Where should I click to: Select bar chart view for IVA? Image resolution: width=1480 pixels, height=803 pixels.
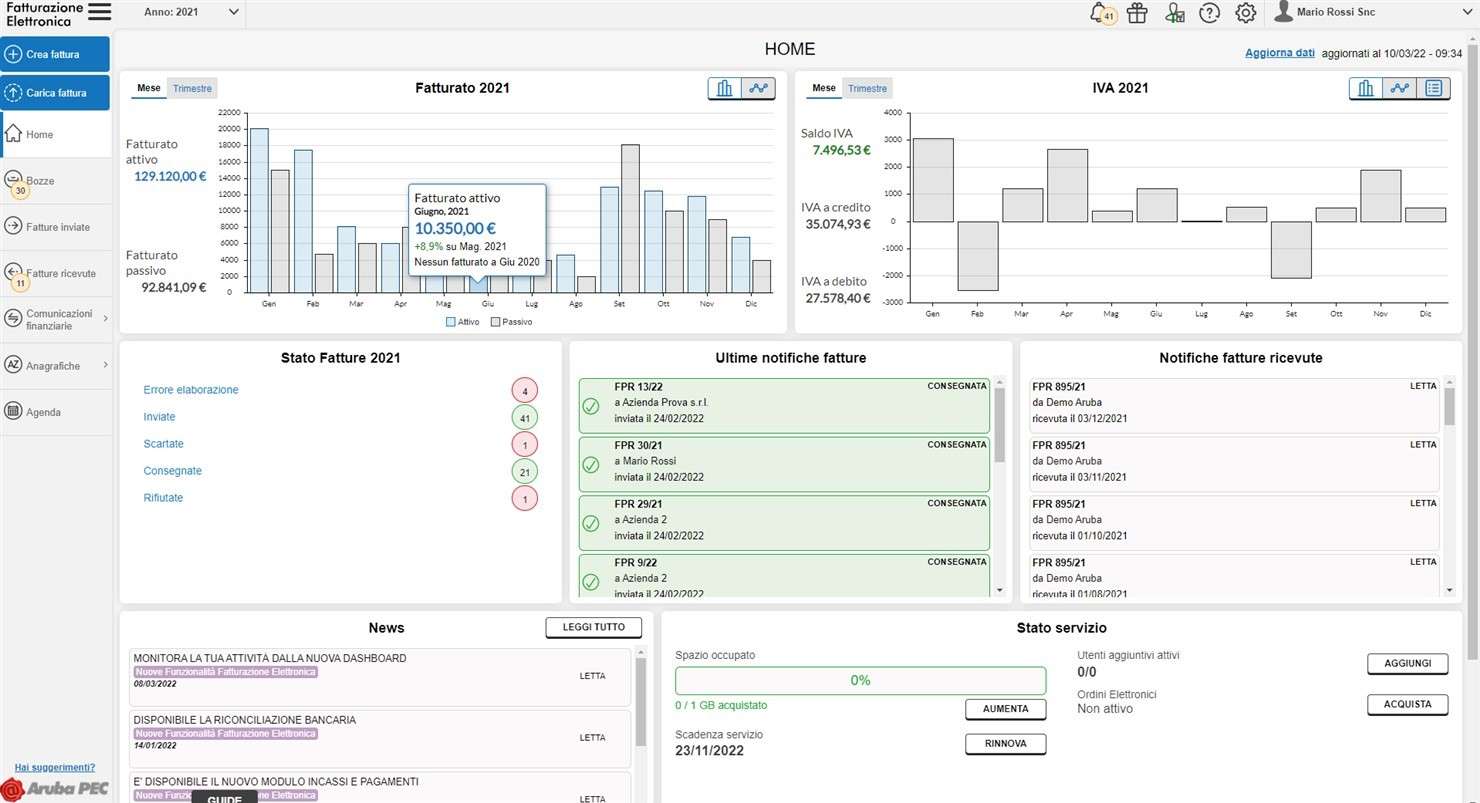point(1365,89)
